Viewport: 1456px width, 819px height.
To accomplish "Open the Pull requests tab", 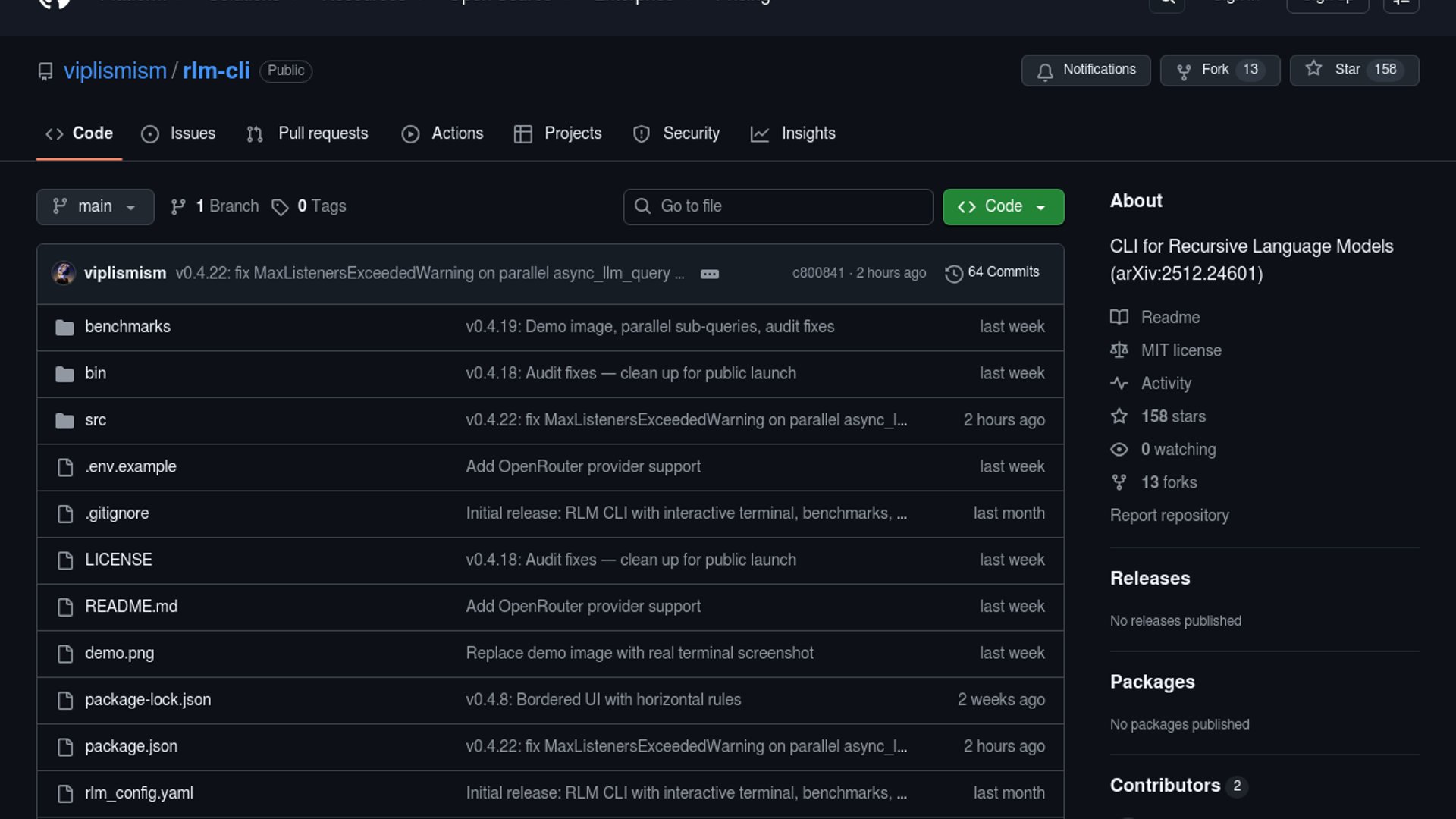I will pyautogui.click(x=308, y=133).
